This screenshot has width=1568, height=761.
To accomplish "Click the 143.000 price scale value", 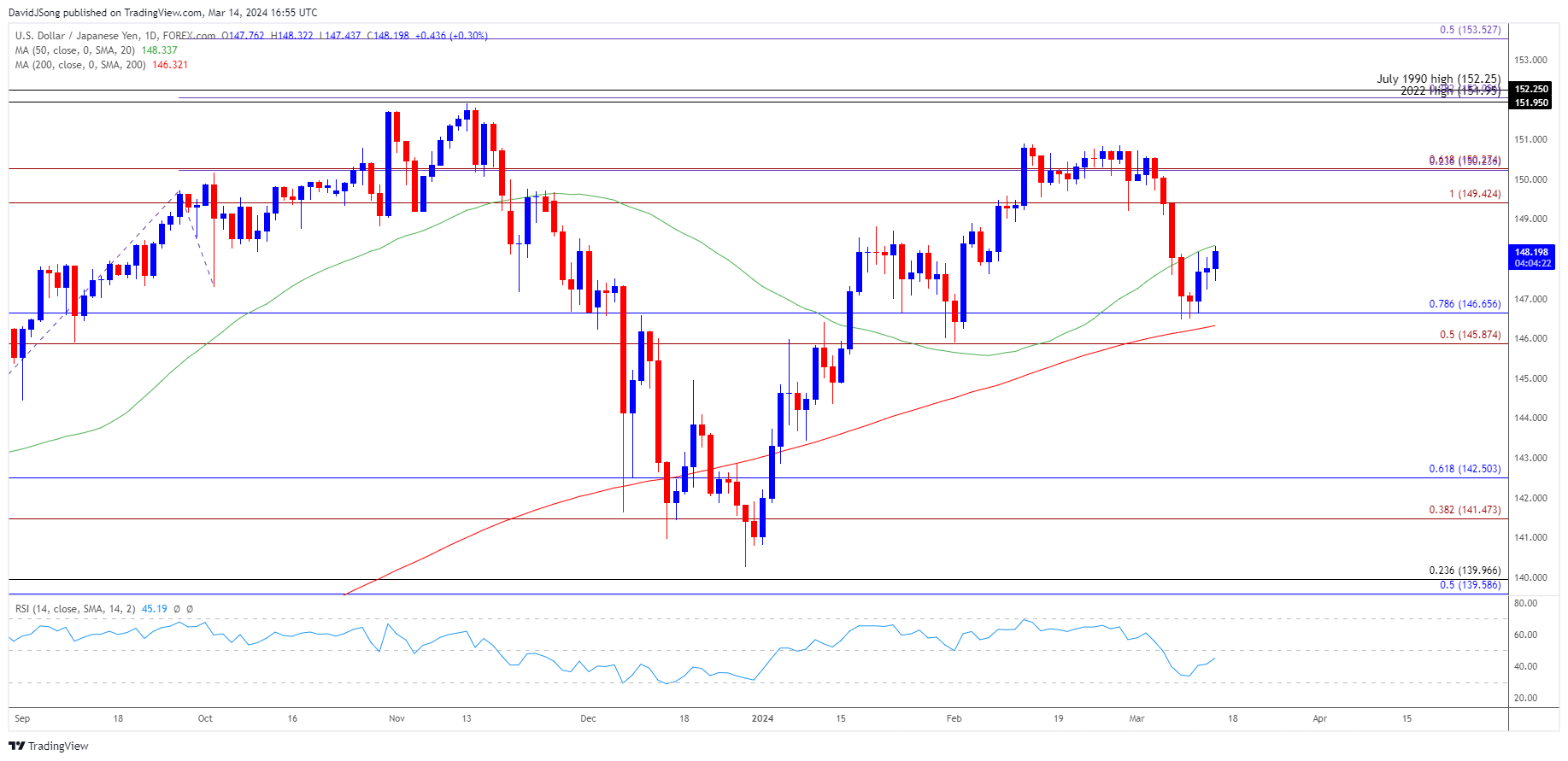I will [x=1530, y=458].
